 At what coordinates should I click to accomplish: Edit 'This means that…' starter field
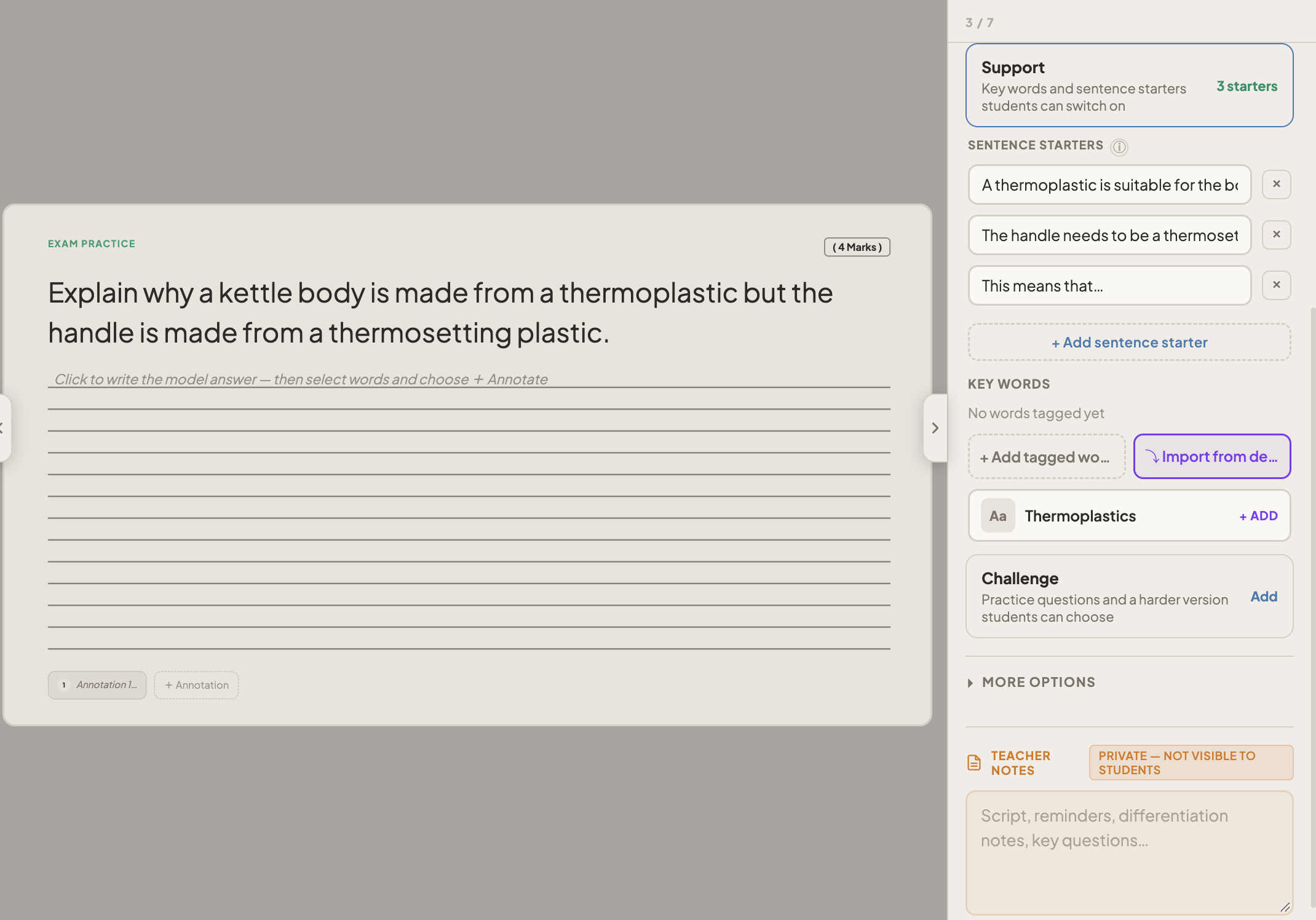[x=1109, y=285]
